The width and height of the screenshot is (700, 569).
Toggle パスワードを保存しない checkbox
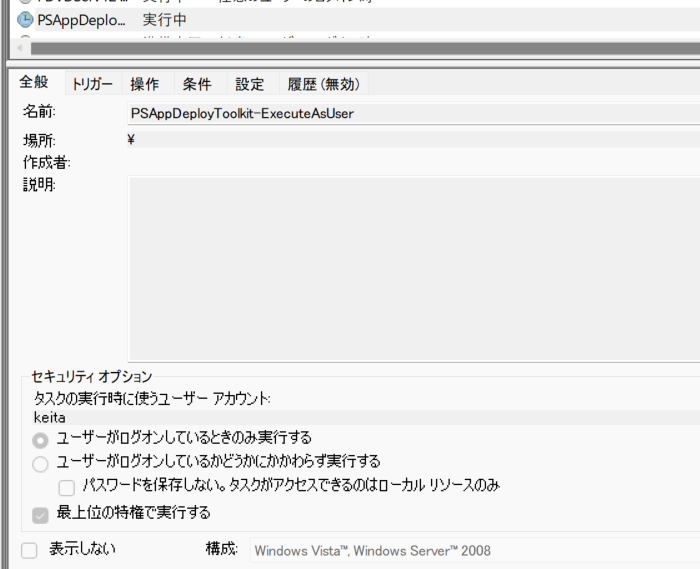[67, 488]
